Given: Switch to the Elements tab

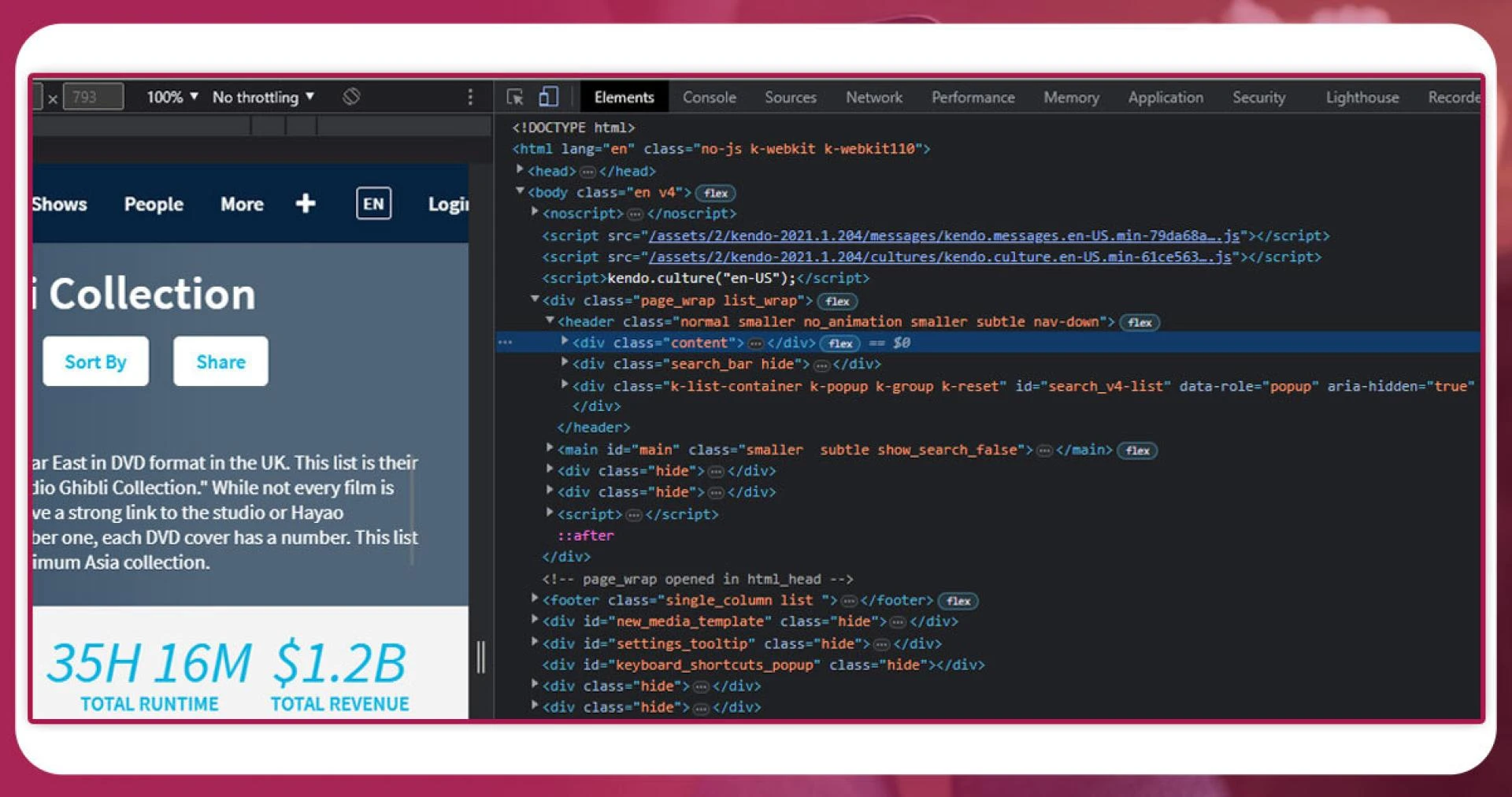Looking at the screenshot, I should [624, 97].
